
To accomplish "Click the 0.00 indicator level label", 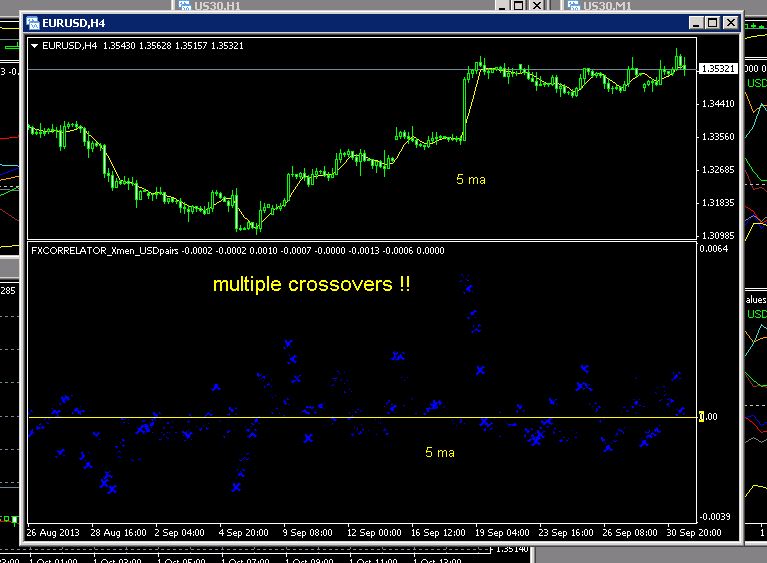I will point(708,417).
